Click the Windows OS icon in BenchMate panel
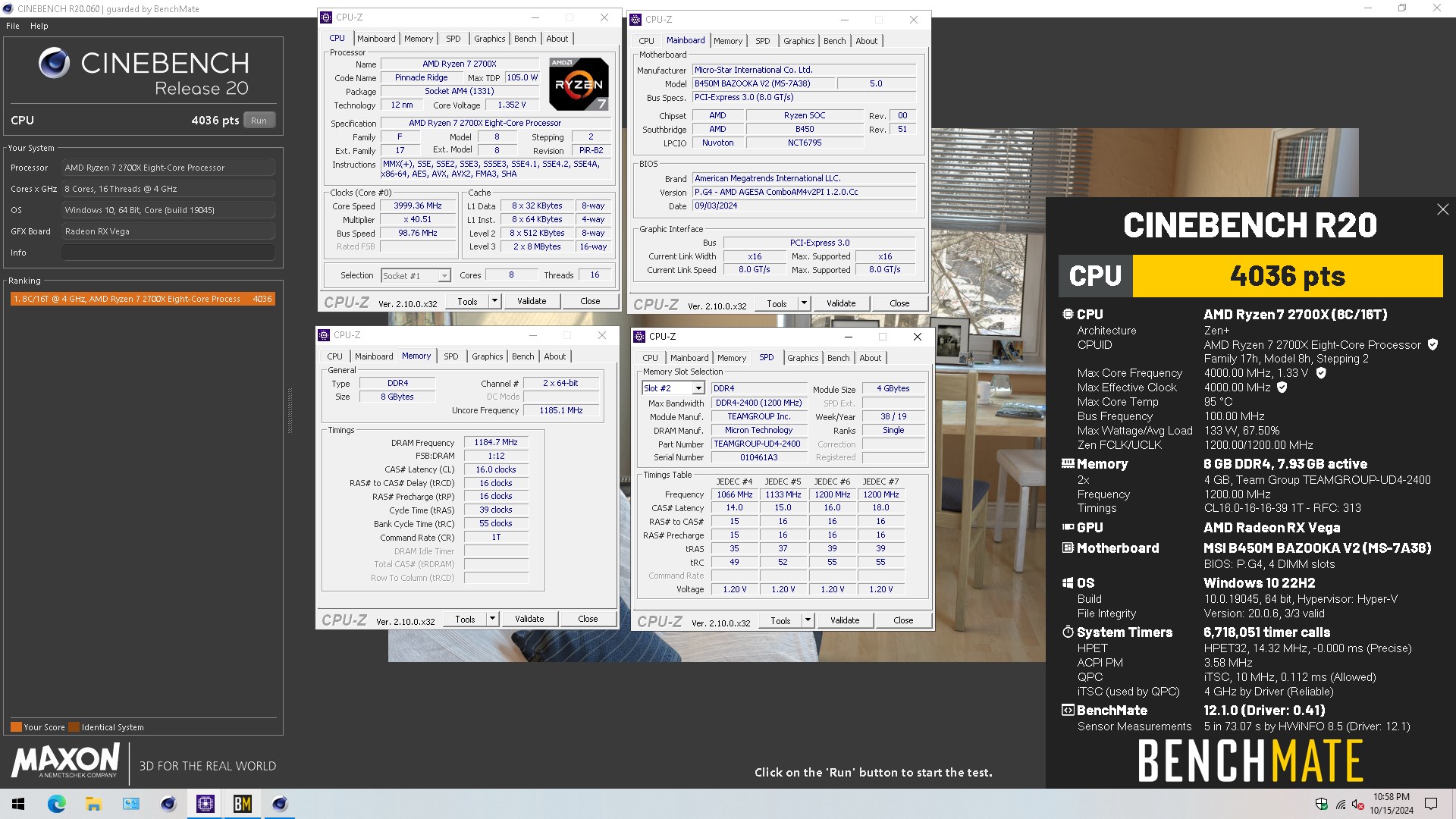Image resolution: width=1456 pixels, height=819 pixels. (x=1068, y=583)
